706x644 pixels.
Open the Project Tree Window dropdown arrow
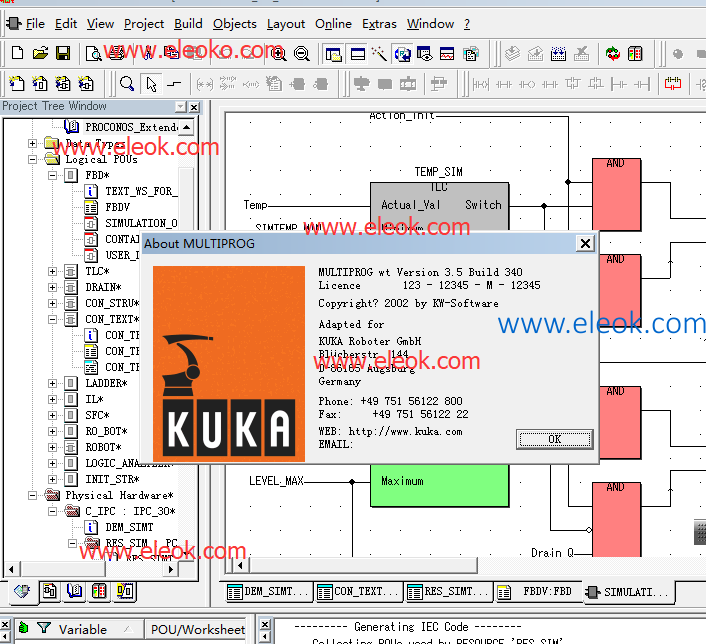pyautogui.click(x=181, y=107)
